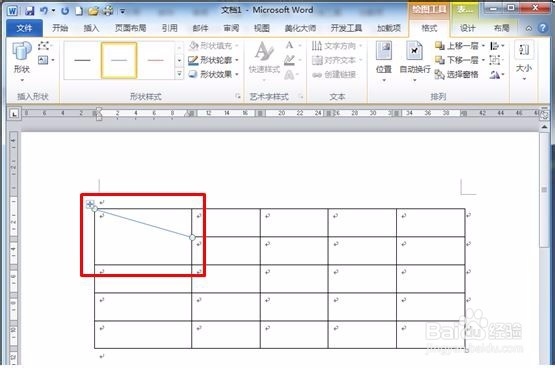
Task: Open the 选择窗格 selection pane
Action: pos(457,75)
